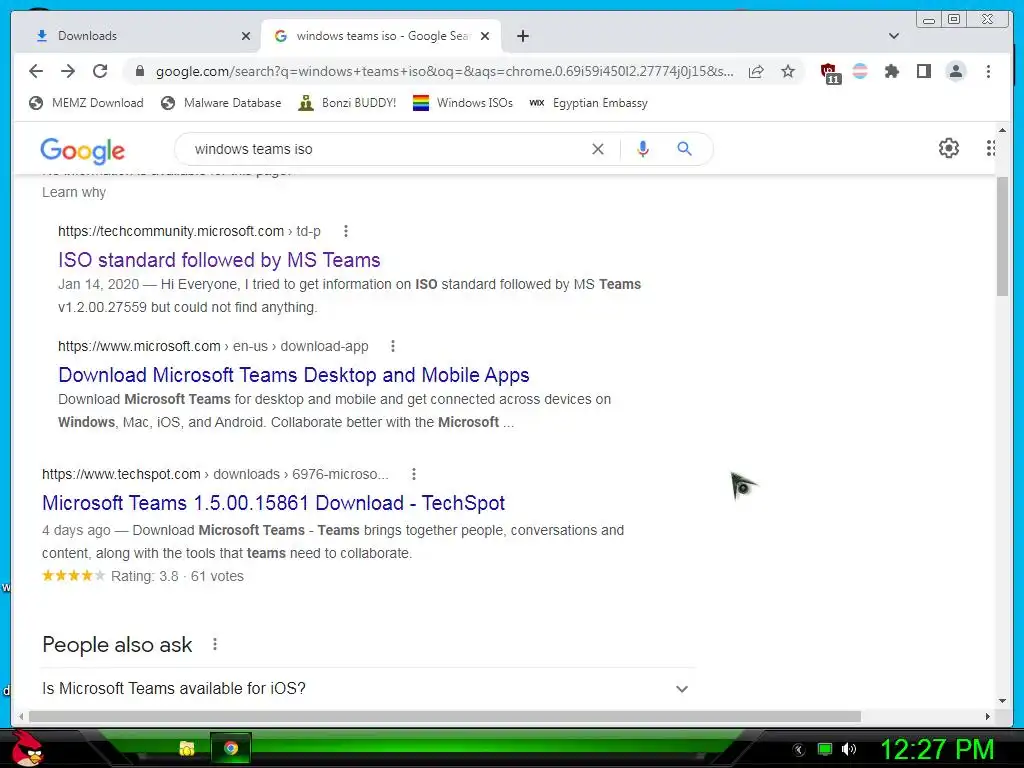Click the vertical scrollbar thumb
The height and width of the screenshot is (768, 1024).
(x=1002, y=236)
